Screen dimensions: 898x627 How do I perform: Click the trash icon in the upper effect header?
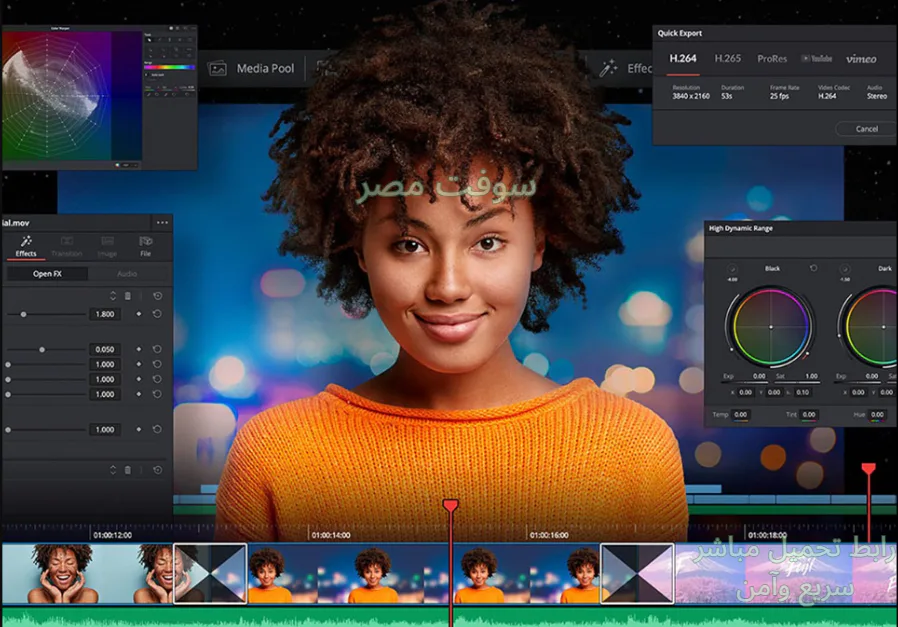(128, 296)
